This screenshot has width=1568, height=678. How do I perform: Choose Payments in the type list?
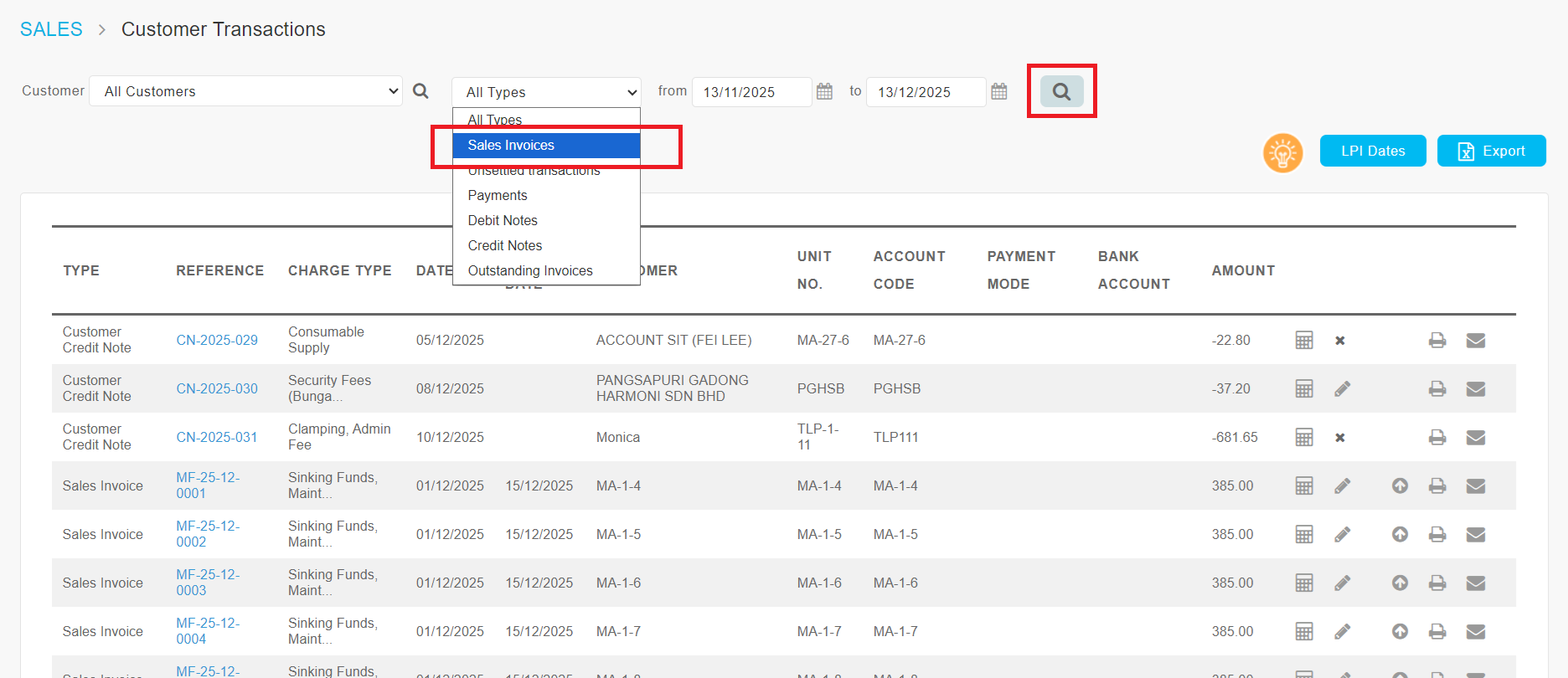click(498, 196)
